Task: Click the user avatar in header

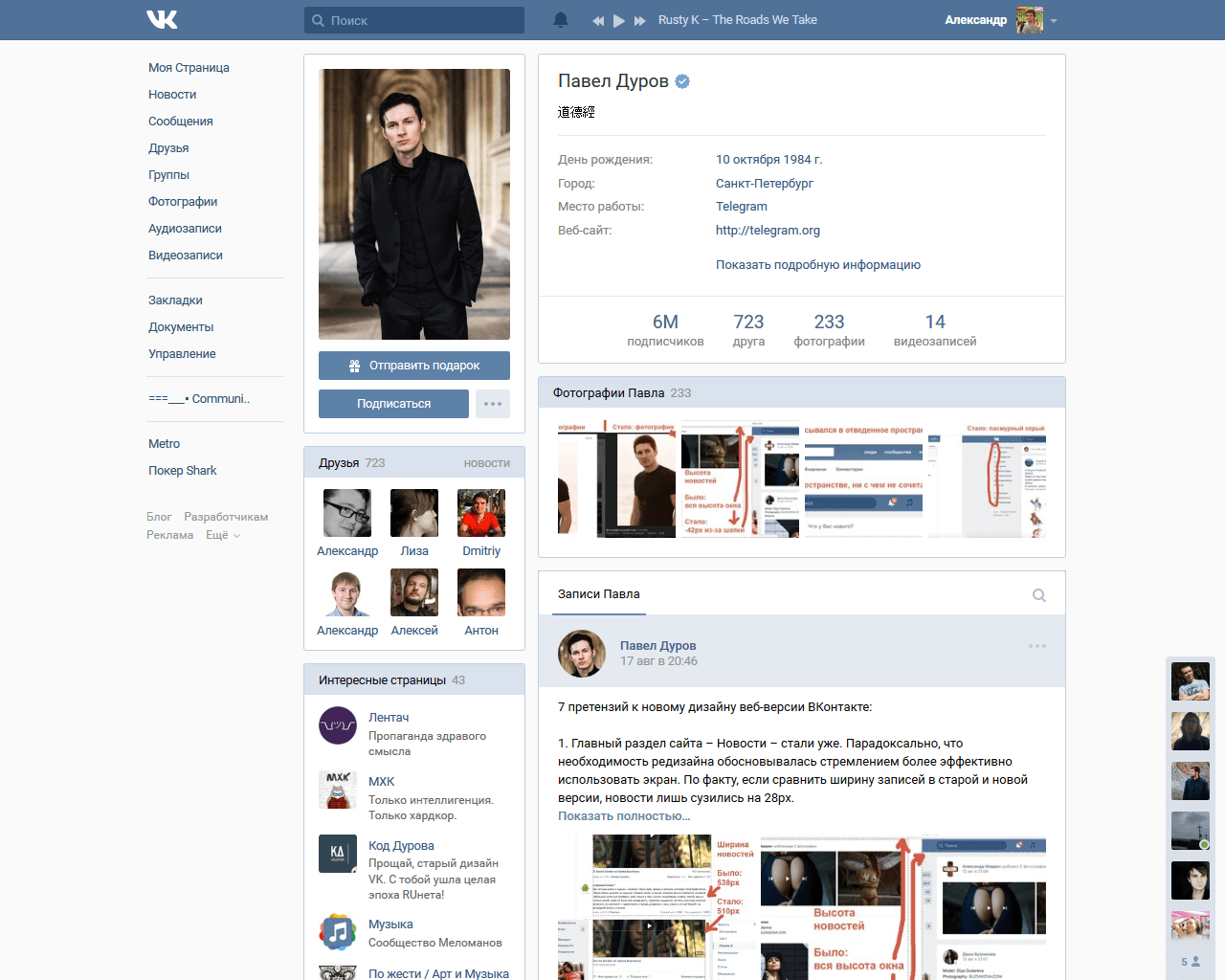Action: point(1030,20)
